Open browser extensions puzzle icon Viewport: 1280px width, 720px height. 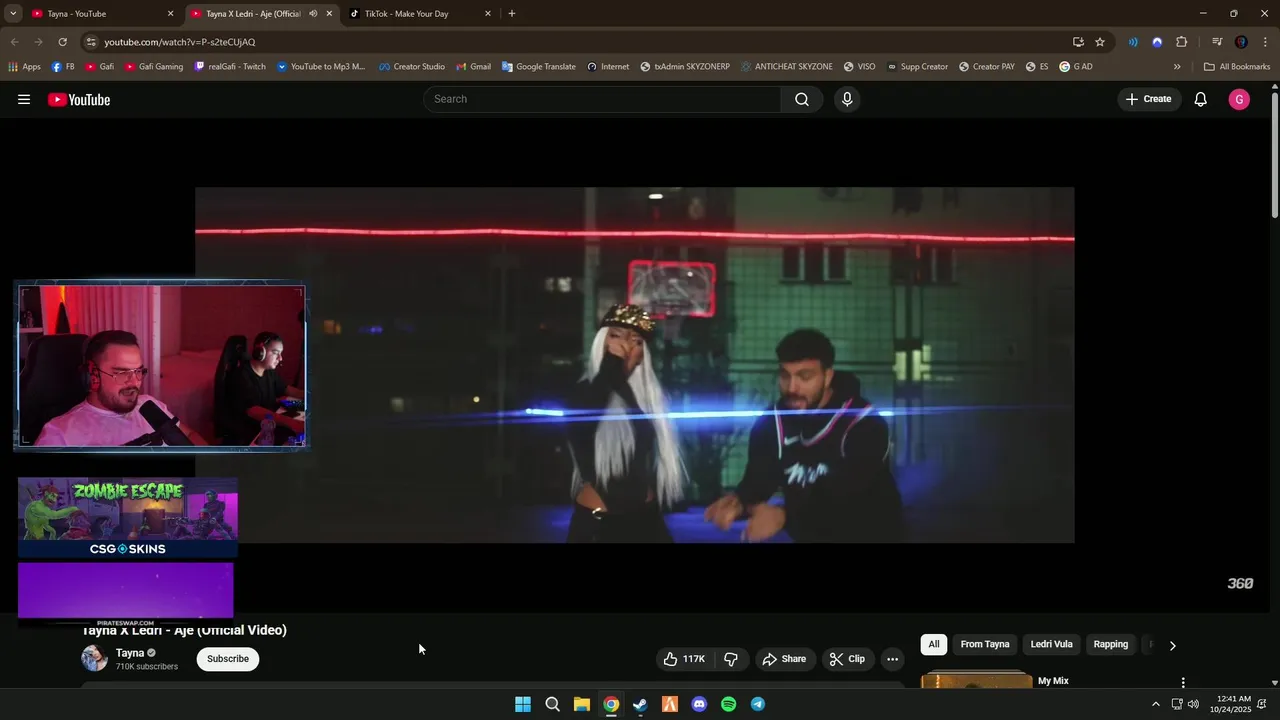point(1181,42)
